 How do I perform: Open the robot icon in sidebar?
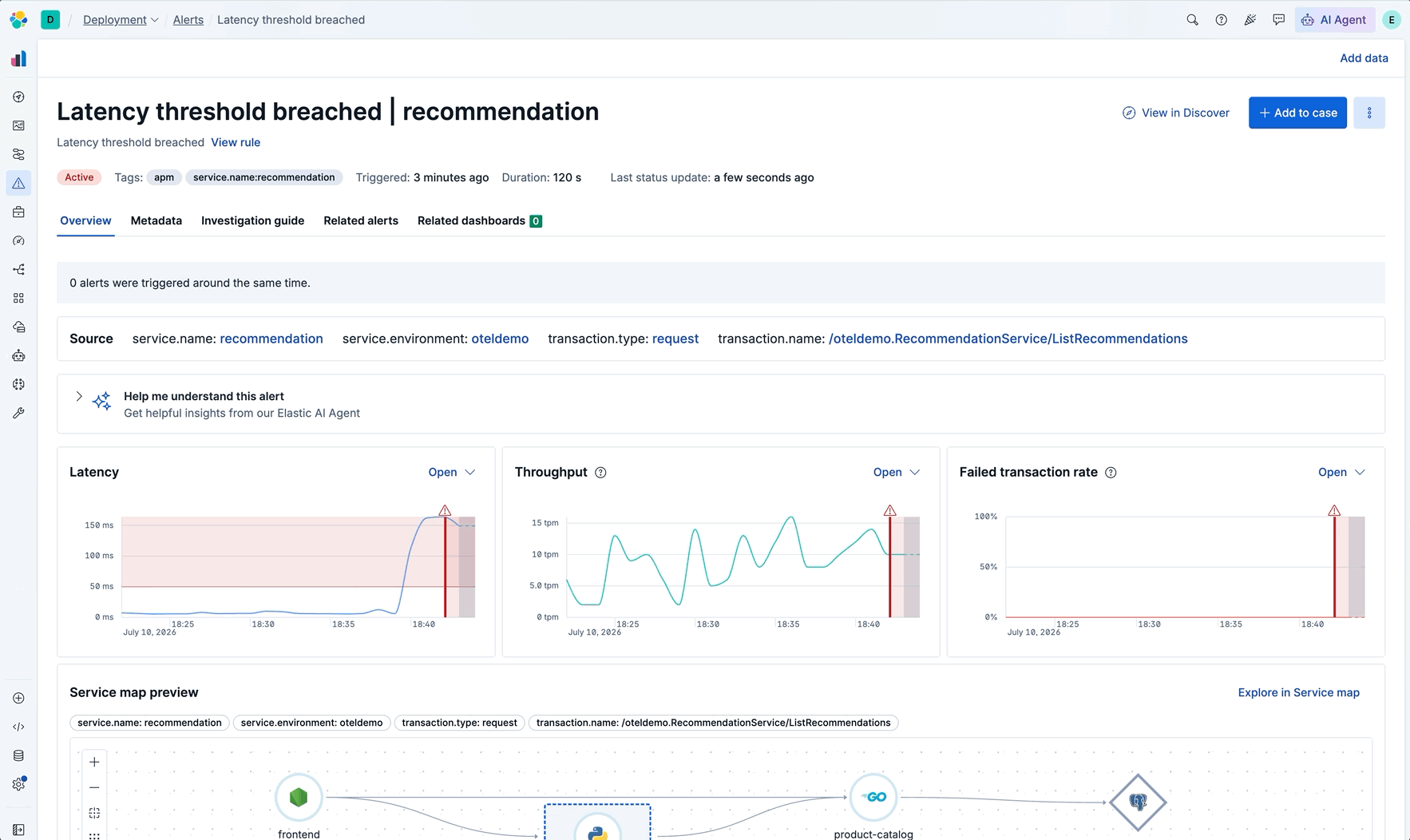click(x=18, y=355)
